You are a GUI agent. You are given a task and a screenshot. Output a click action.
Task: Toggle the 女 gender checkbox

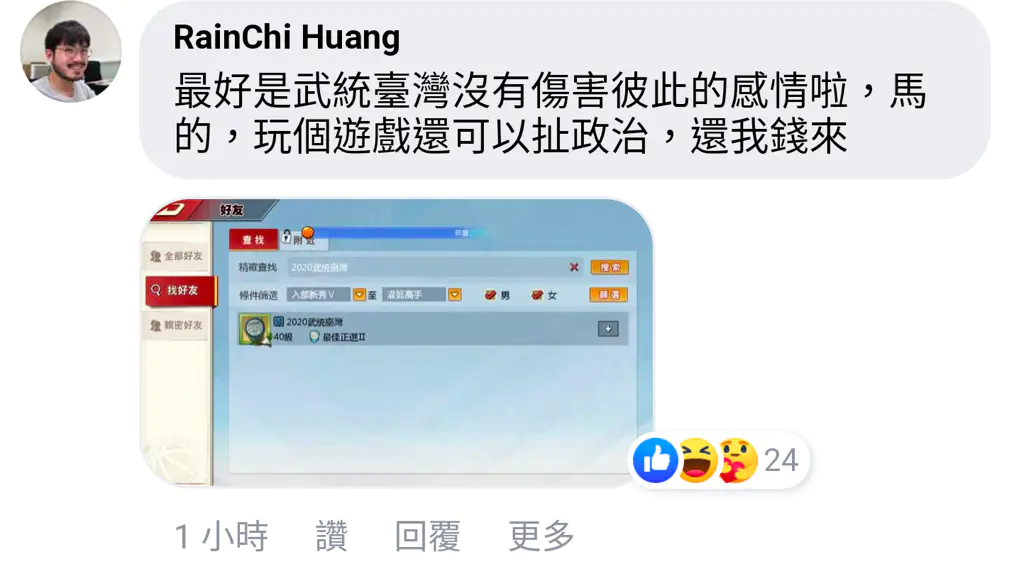(x=537, y=295)
